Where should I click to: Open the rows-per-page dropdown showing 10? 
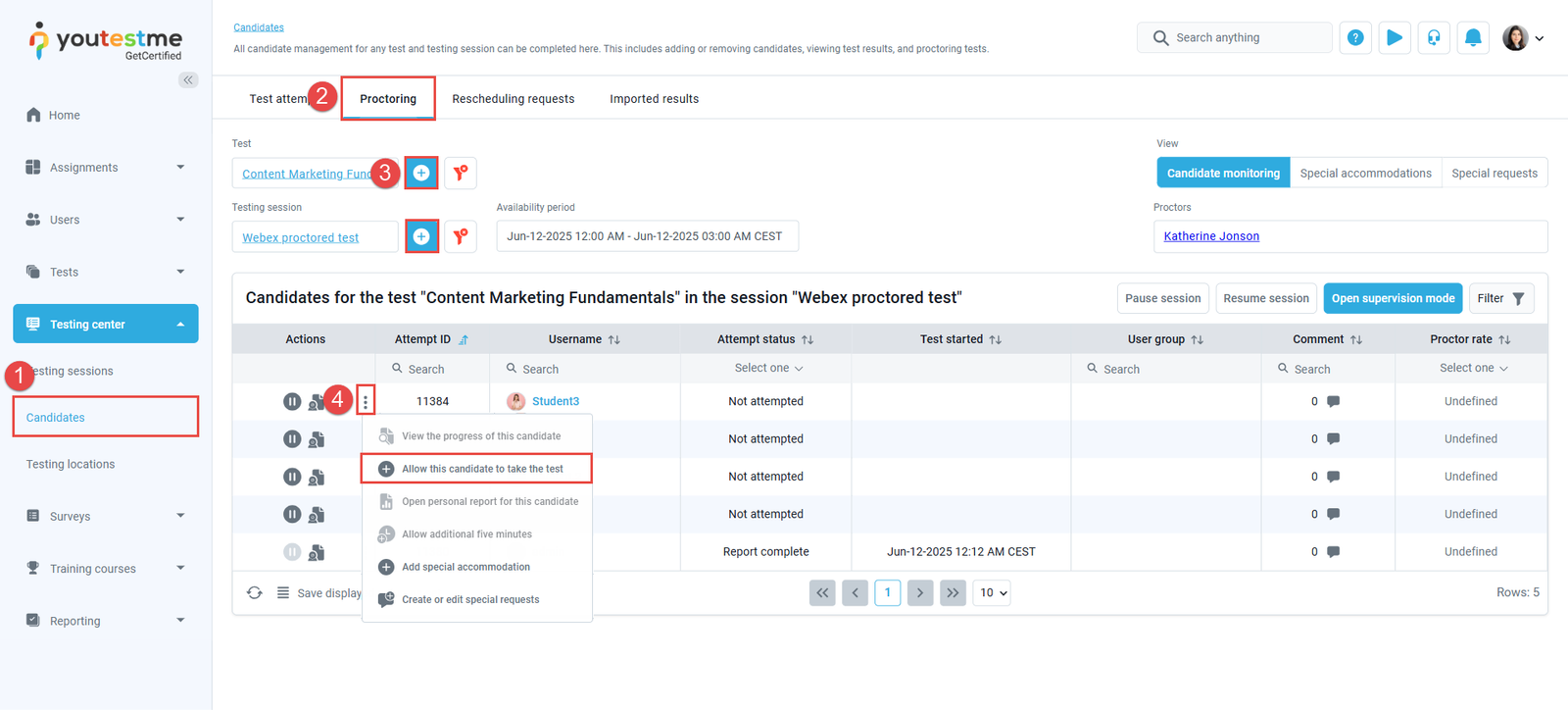point(992,593)
